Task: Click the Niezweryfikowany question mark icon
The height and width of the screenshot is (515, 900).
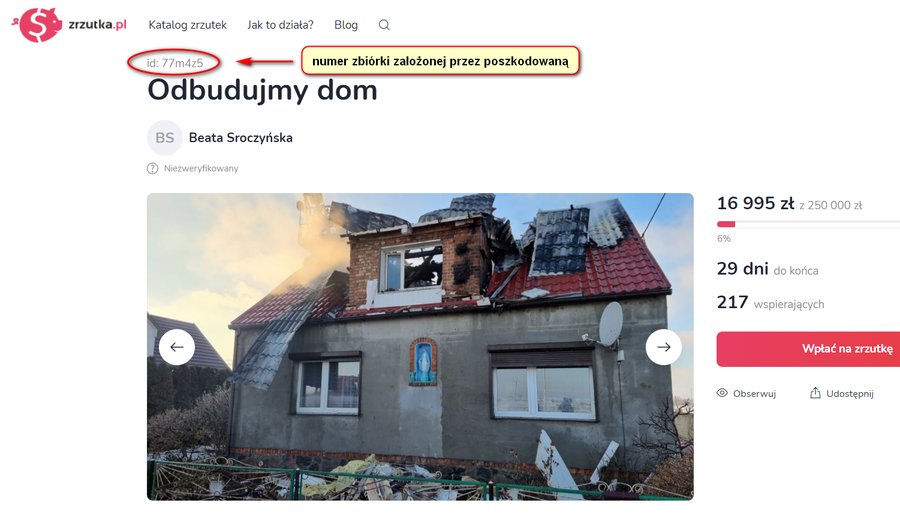Action: pos(152,168)
